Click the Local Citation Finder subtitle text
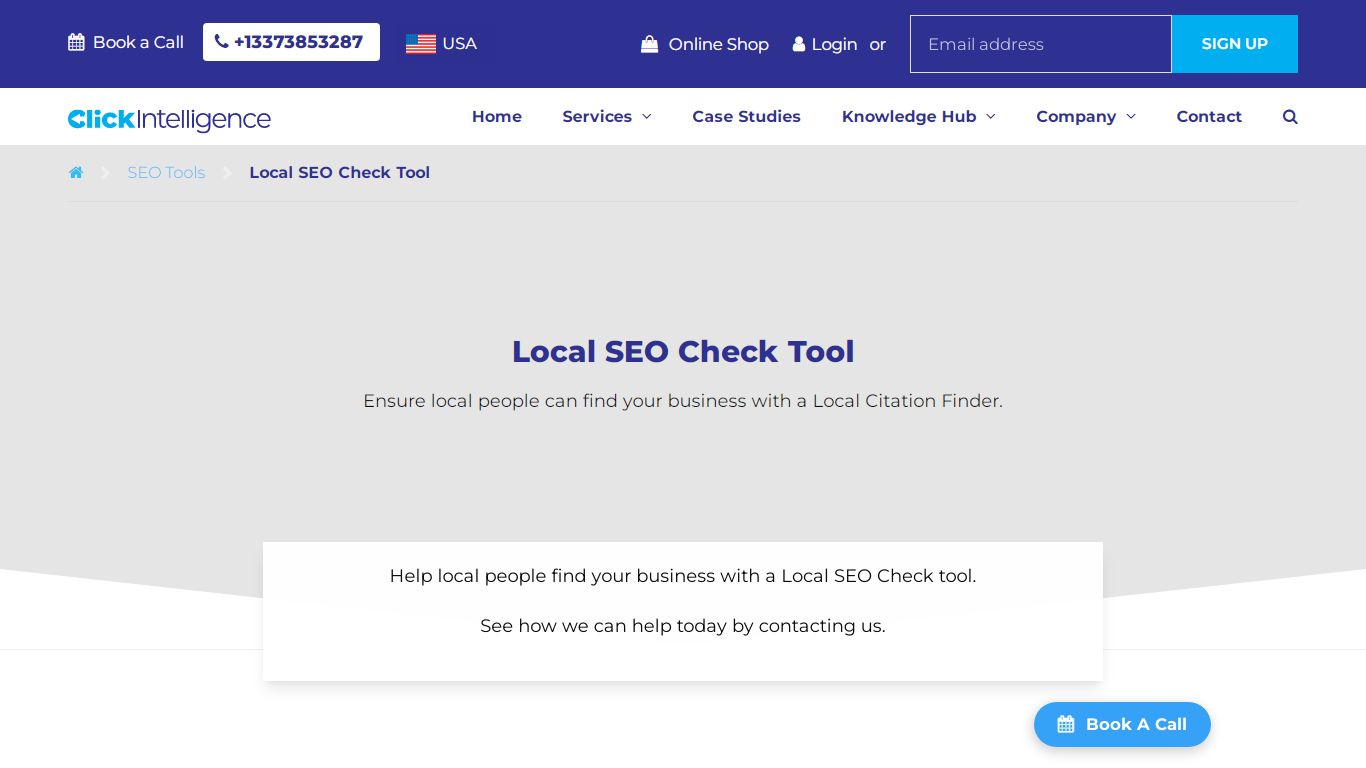The width and height of the screenshot is (1366, 768). pyautogui.click(x=683, y=401)
